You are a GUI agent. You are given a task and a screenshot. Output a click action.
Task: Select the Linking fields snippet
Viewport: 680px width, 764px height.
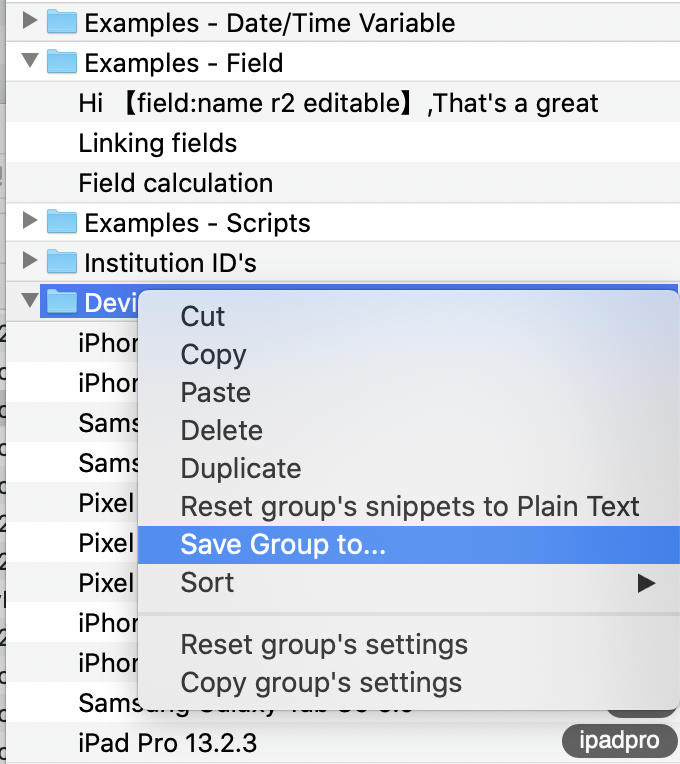point(343,143)
